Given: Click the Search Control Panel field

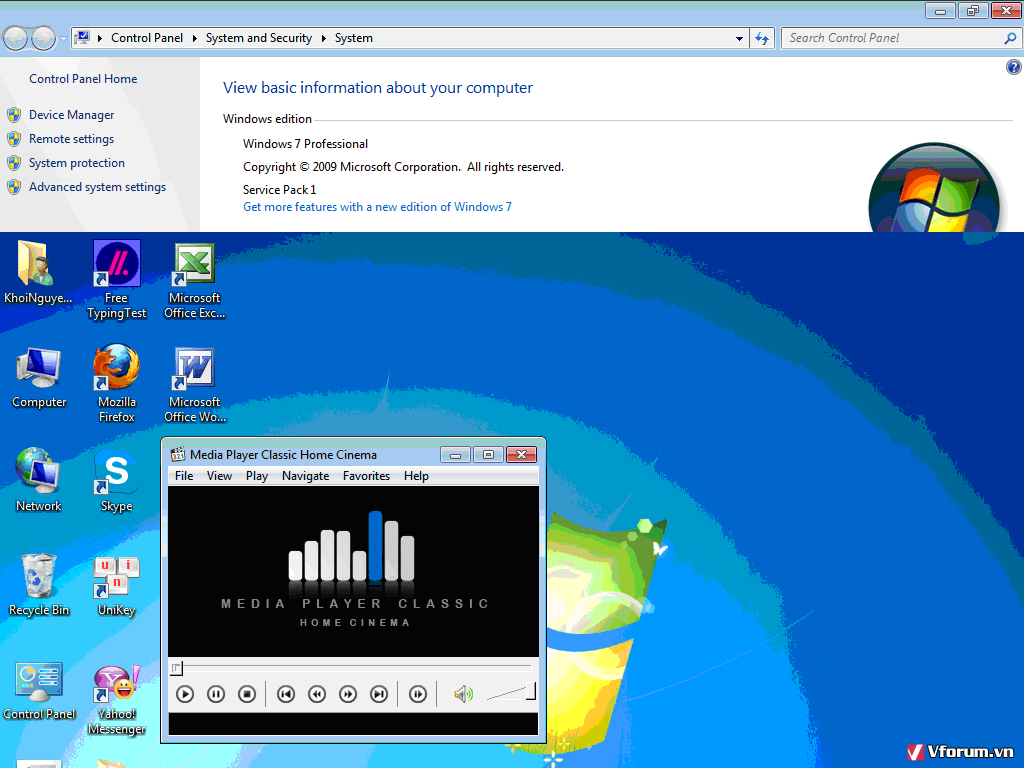Looking at the screenshot, I should pos(892,38).
